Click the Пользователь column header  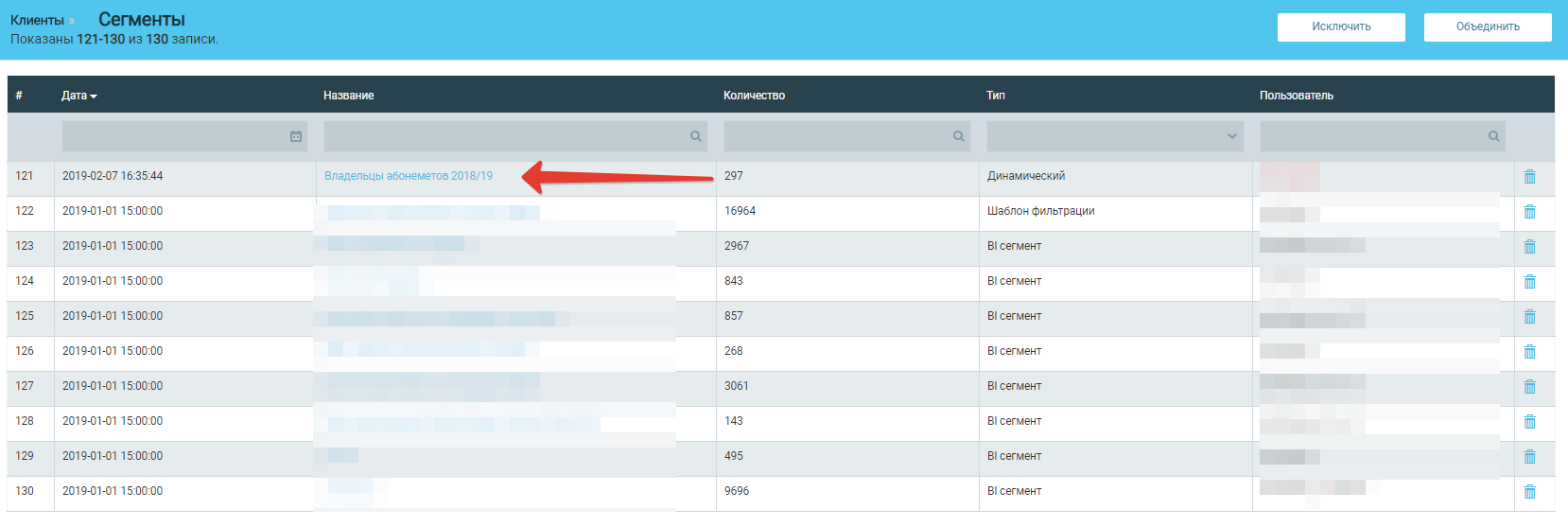(x=1296, y=96)
